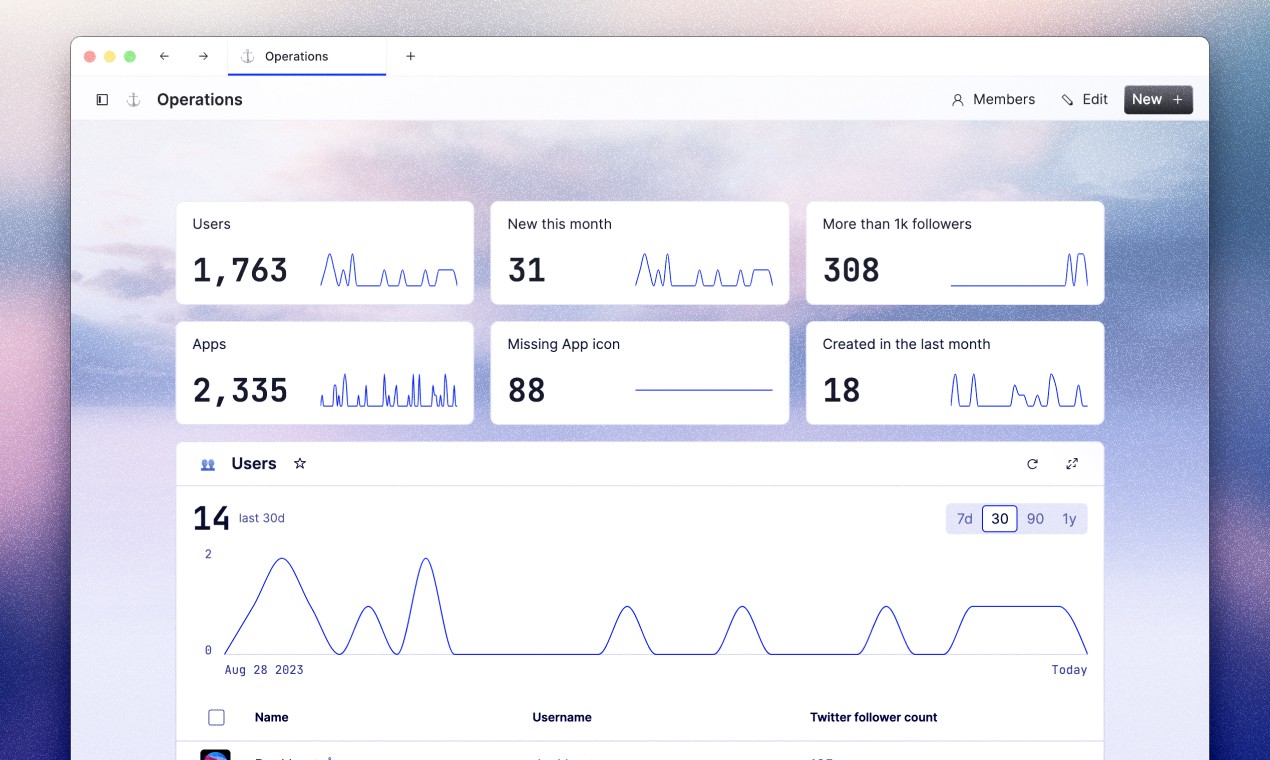The width and height of the screenshot is (1270, 760).
Task: Go forward with the right arrow
Action: 203,57
